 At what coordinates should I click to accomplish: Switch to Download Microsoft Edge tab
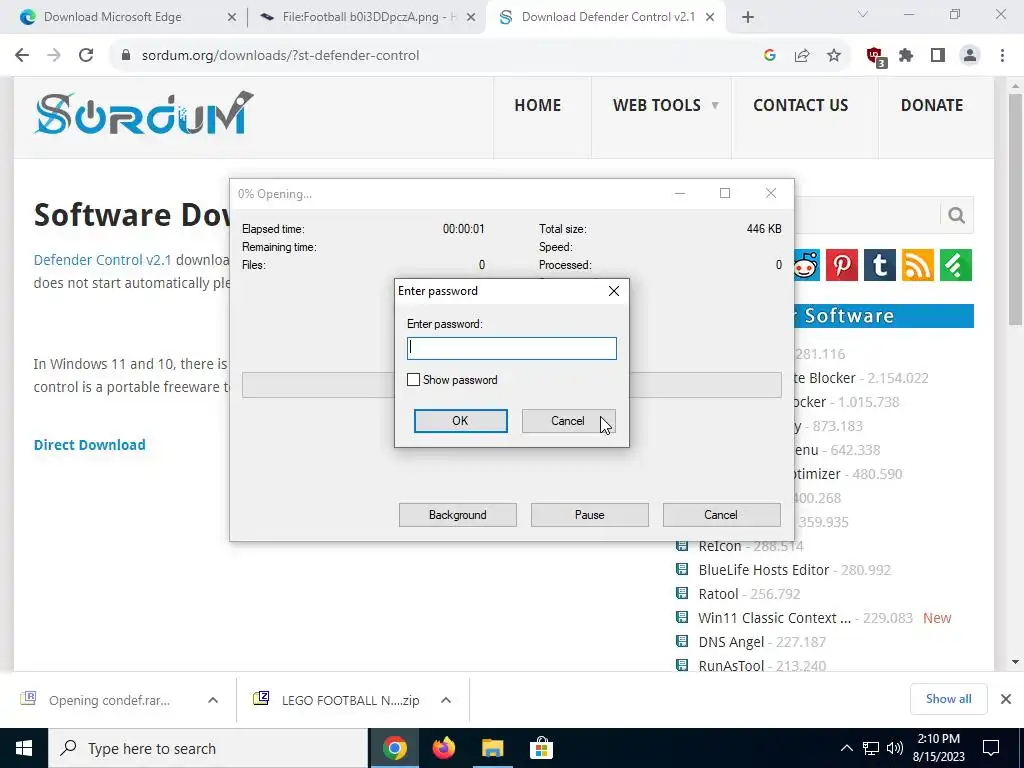coord(112,17)
